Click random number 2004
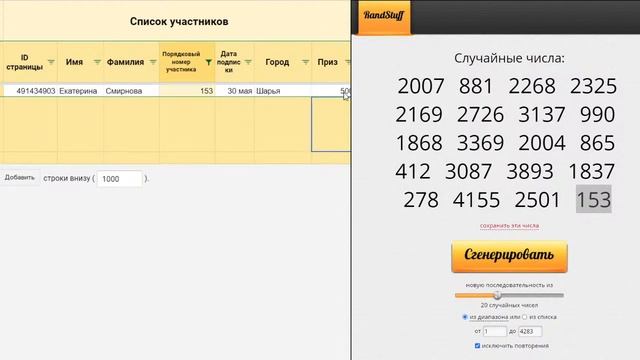Screen dimensions: 640x360 pos(542,143)
